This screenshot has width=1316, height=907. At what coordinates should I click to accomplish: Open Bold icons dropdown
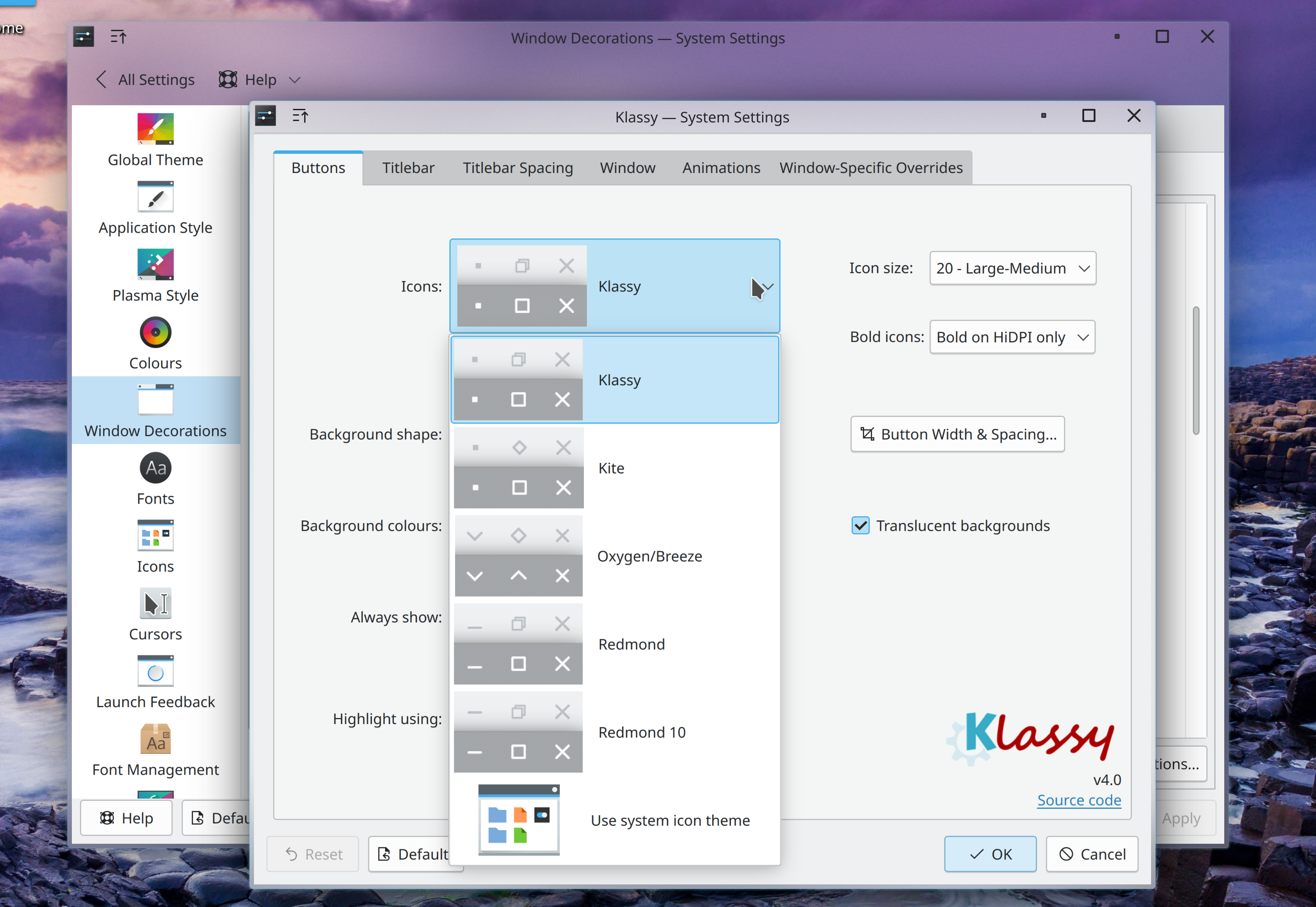click(1012, 337)
